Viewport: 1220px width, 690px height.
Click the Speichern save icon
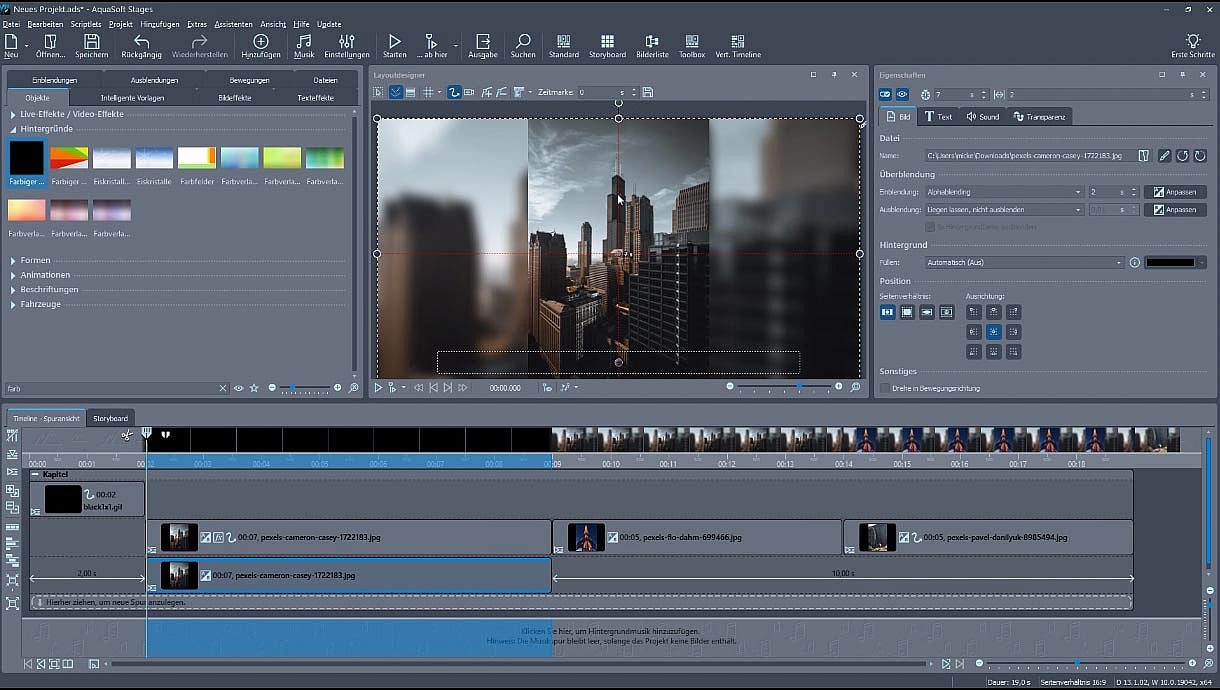(x=91, y=44)
